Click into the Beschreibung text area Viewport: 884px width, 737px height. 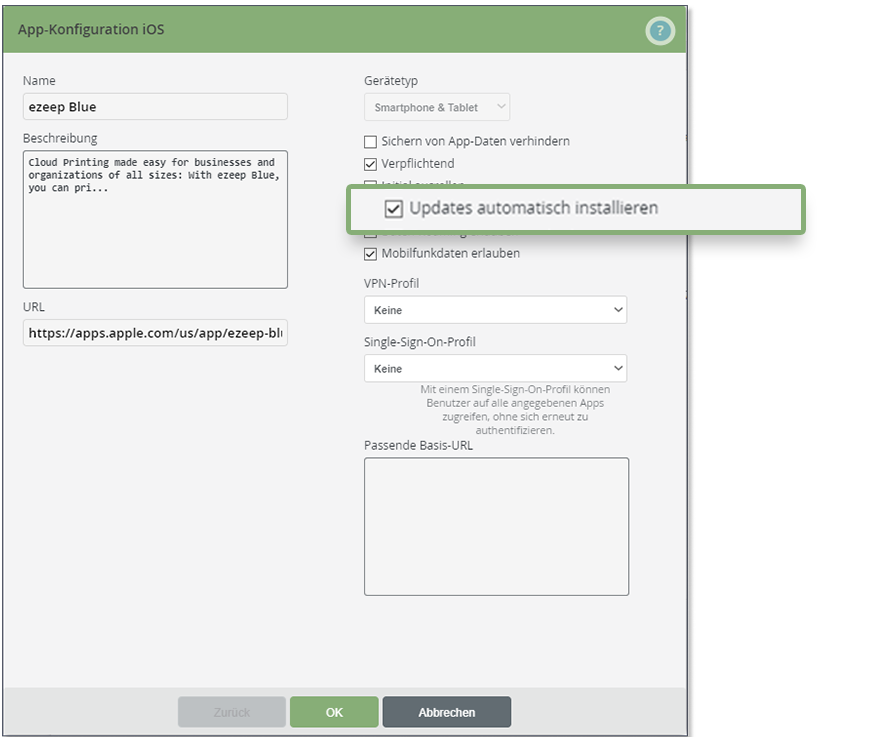point(155,219)
